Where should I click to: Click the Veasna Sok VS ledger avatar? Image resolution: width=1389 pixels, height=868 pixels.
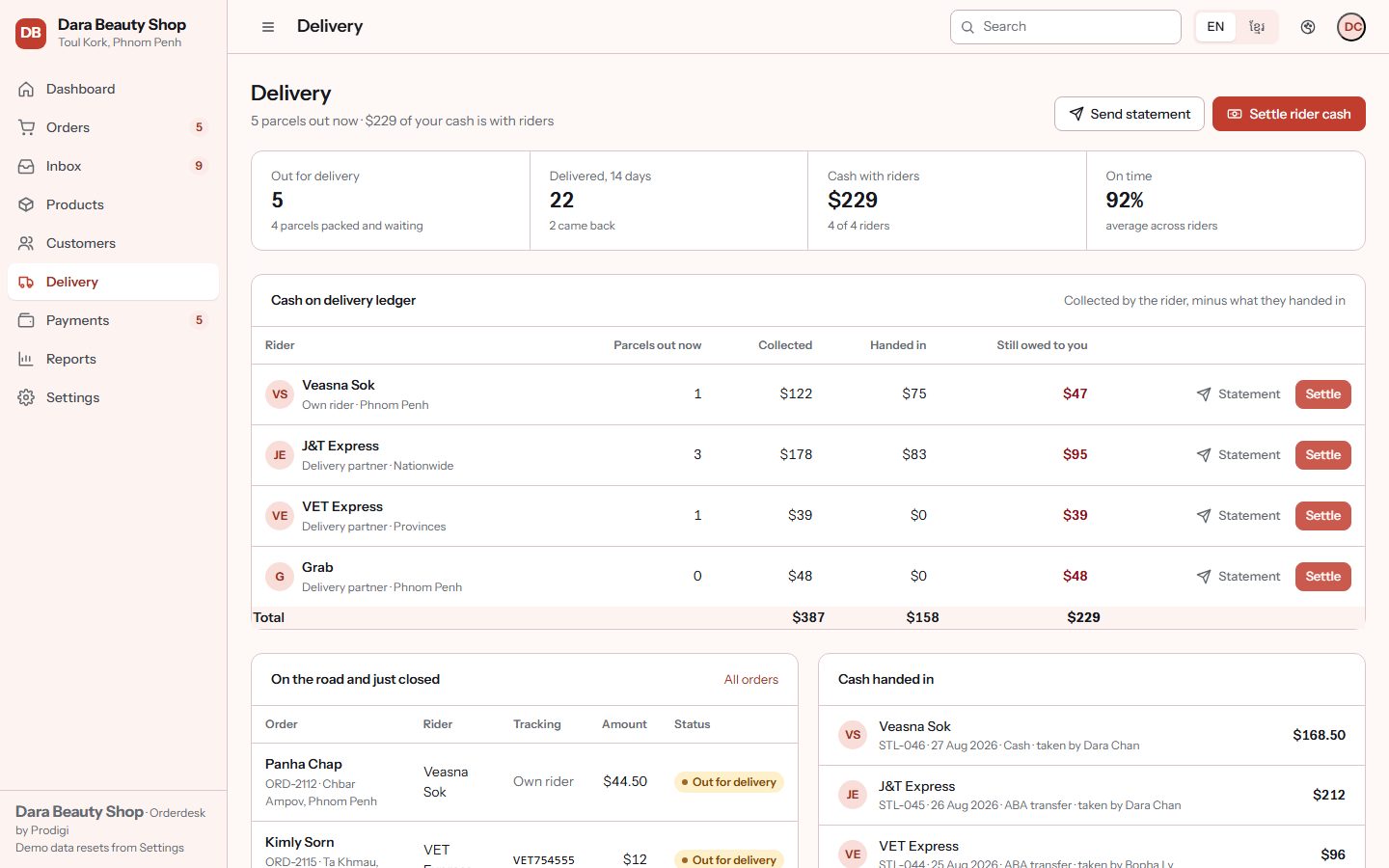point(280,394)
